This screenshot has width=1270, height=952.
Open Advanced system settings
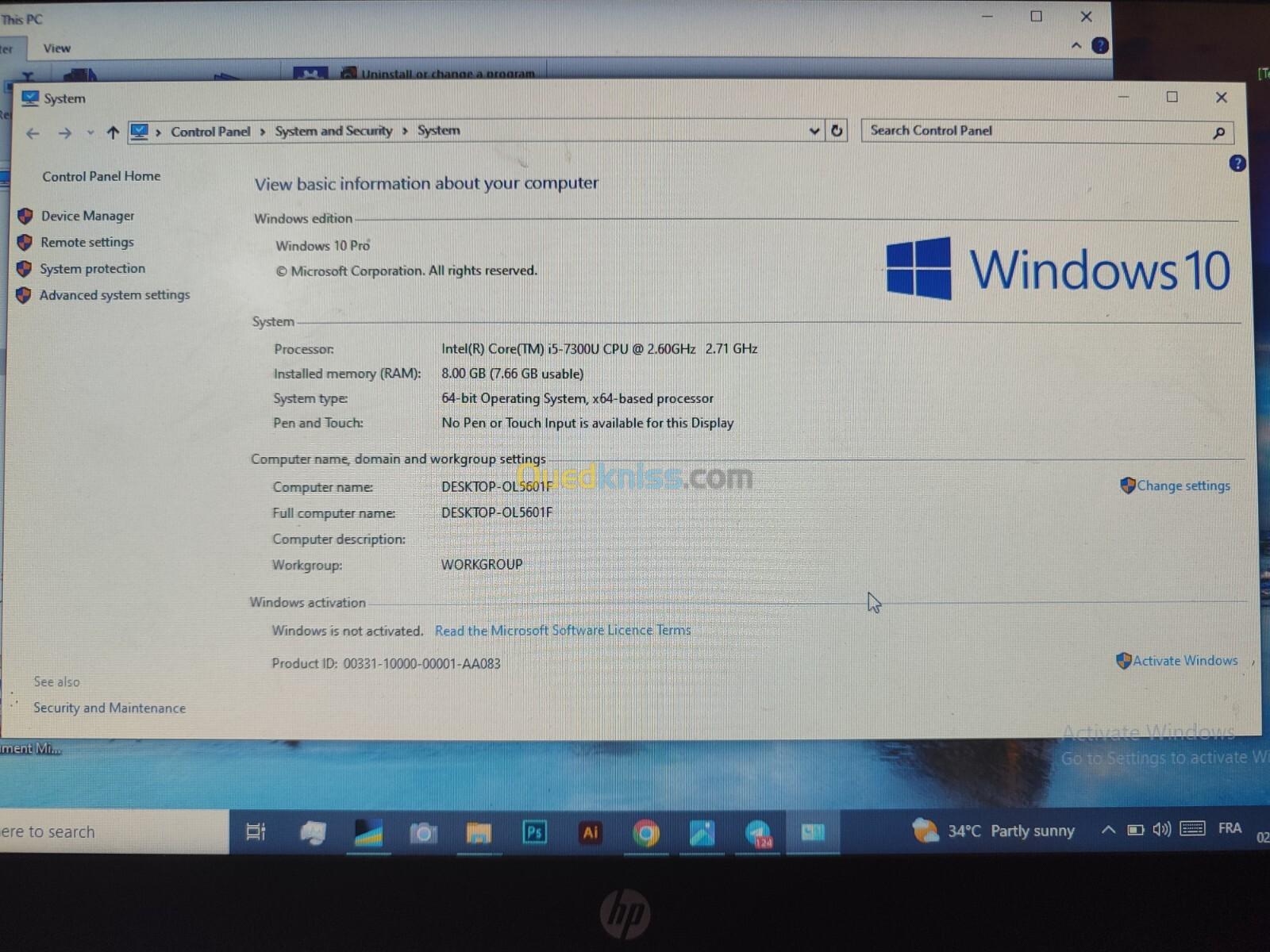114,295
